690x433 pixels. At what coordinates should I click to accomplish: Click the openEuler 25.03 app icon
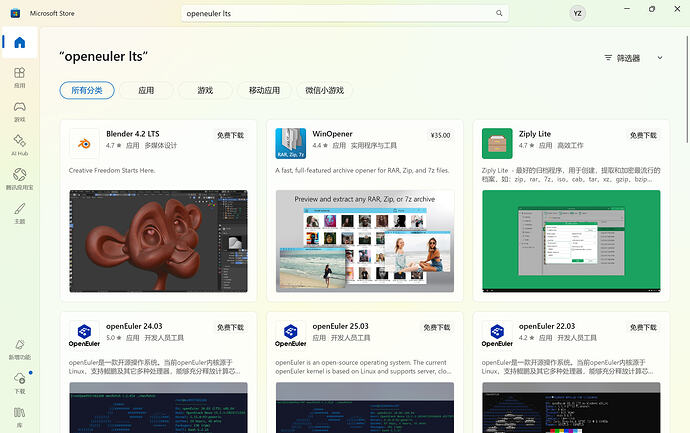[x=290, y=335]
